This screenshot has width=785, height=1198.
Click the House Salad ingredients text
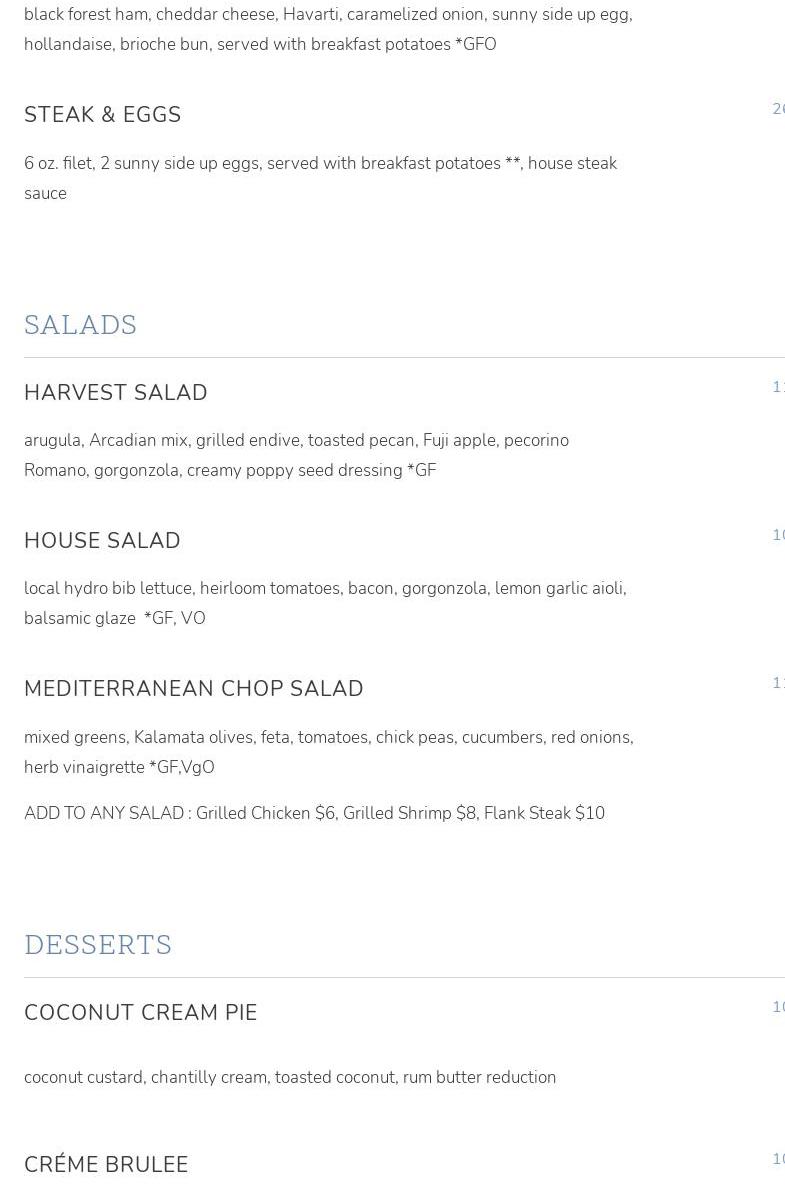coord(325,603)
